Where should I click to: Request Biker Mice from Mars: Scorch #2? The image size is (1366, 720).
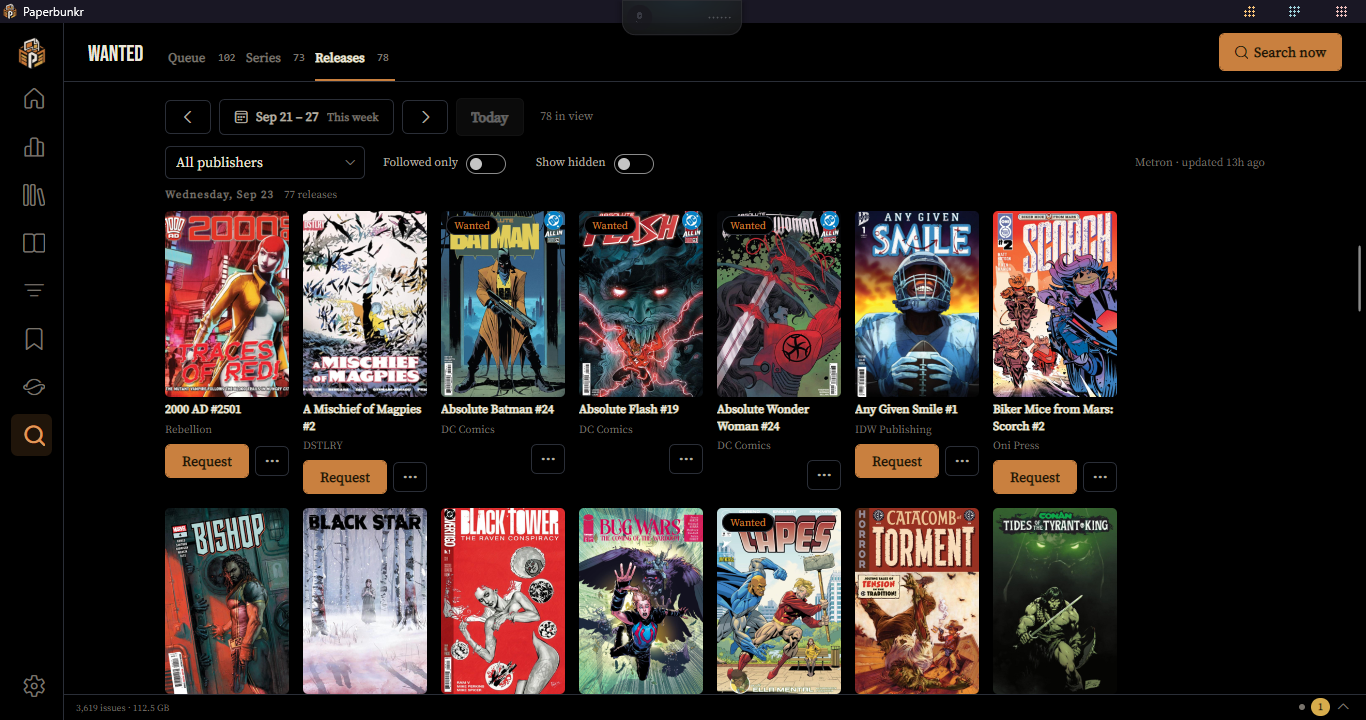(1035, 477)
